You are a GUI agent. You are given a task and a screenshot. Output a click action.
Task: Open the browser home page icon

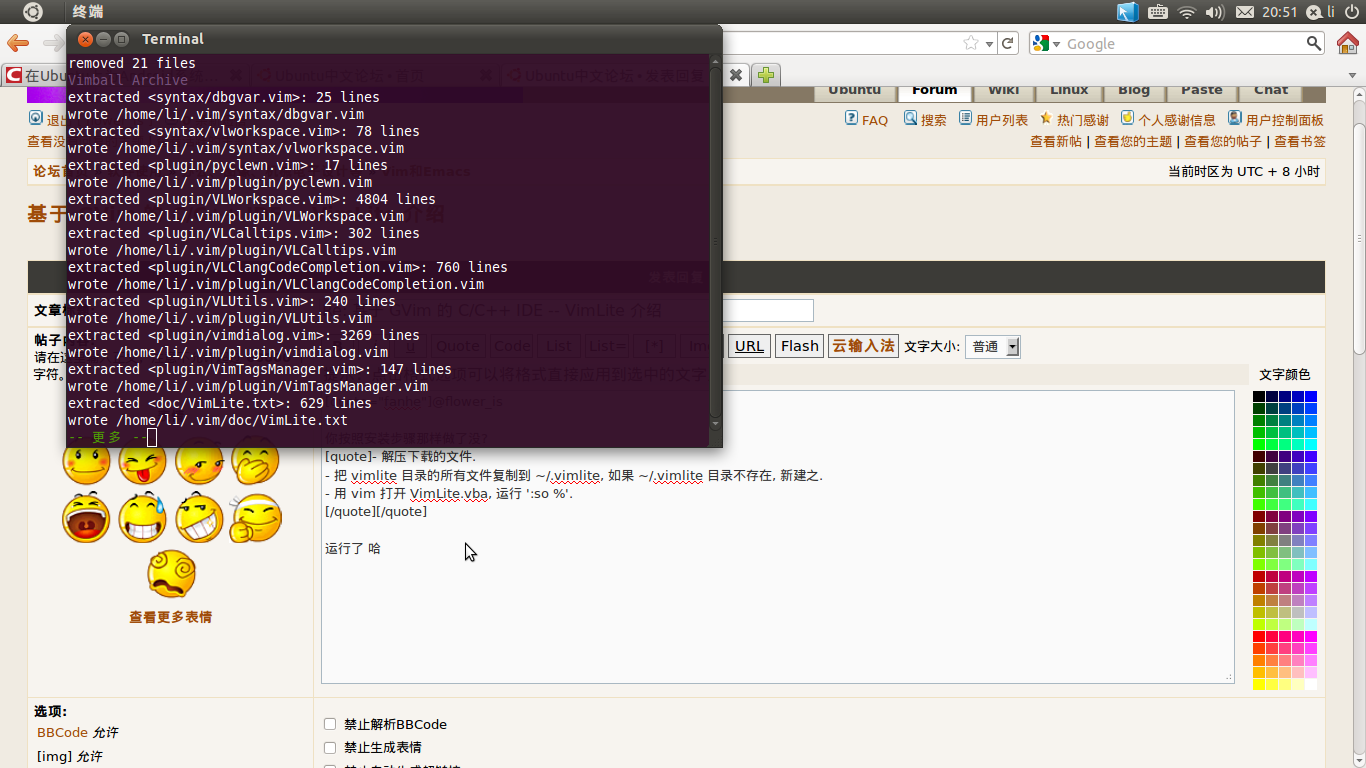(x=1348, y=43)
